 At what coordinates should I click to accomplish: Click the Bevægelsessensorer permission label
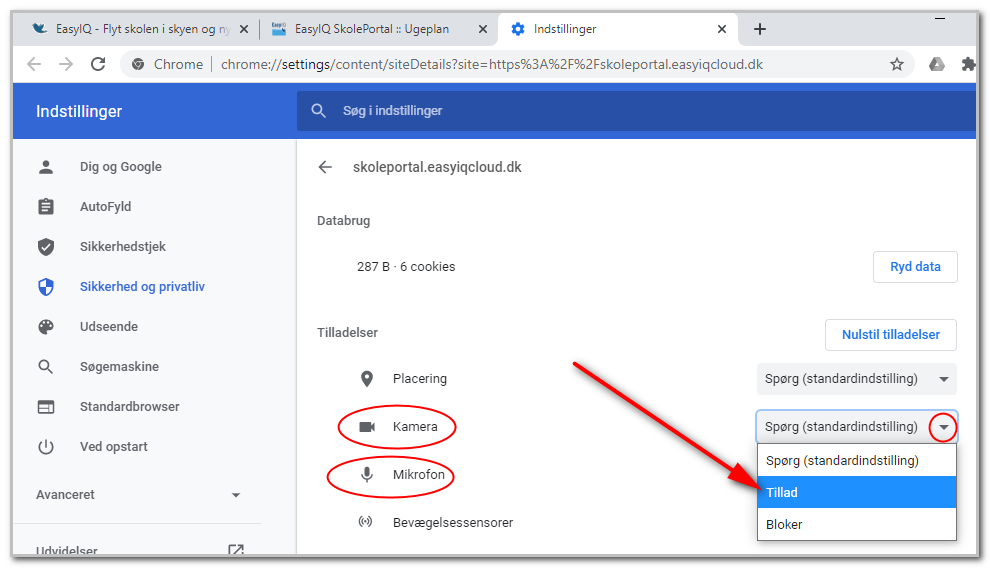[453, 523]
